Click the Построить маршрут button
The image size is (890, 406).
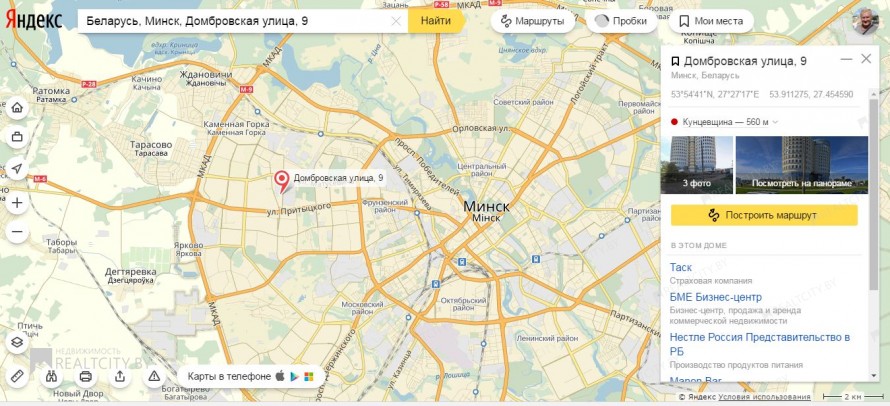pyautogui.click(x=764, y=216)
